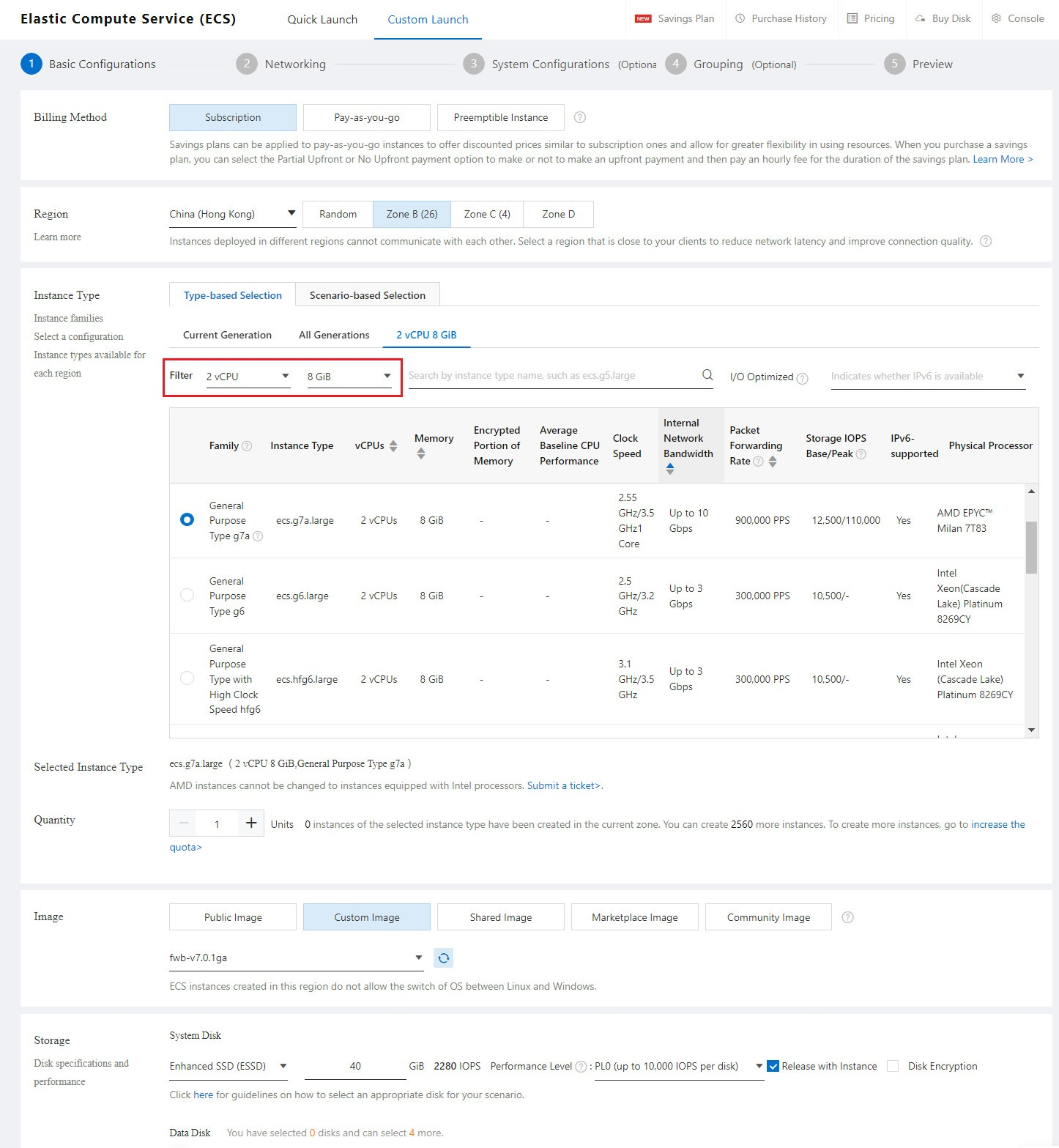Increase quantity with the plus stepper
1059x1148 pixels.
250,823
